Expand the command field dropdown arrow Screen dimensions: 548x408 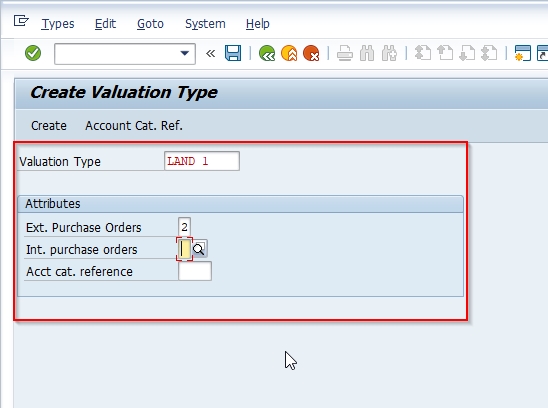pos(185,53)
